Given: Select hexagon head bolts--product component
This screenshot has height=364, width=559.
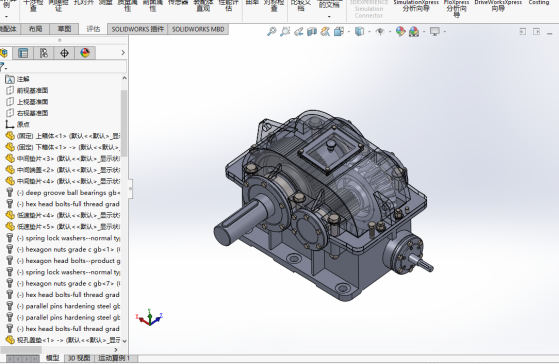Looking at the screenshot, I should [63, 261].
